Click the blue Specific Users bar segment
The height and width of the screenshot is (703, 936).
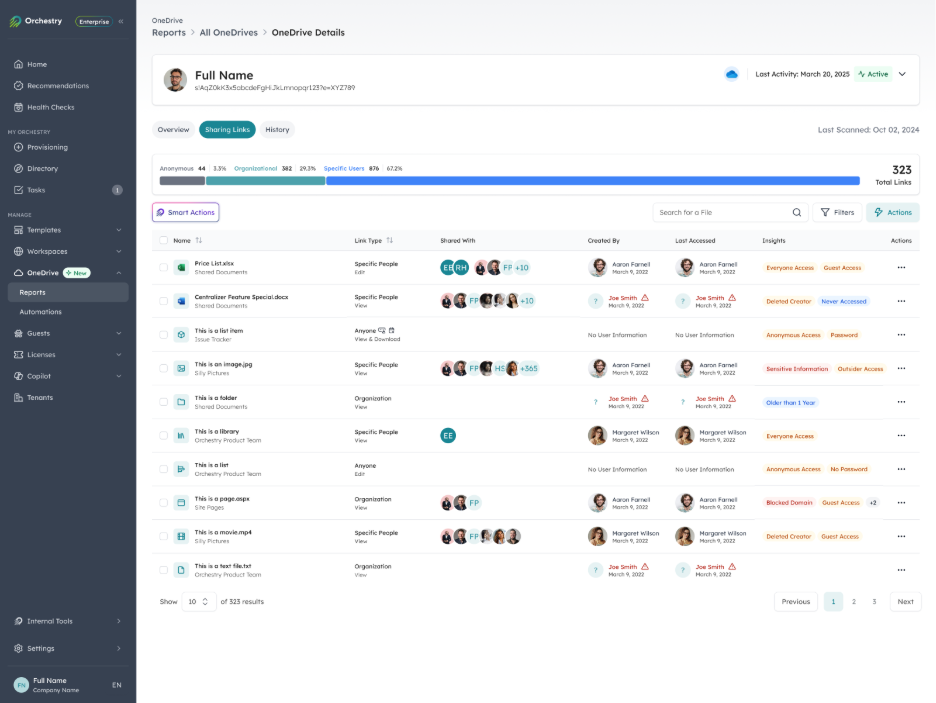[x=593, y=181]
